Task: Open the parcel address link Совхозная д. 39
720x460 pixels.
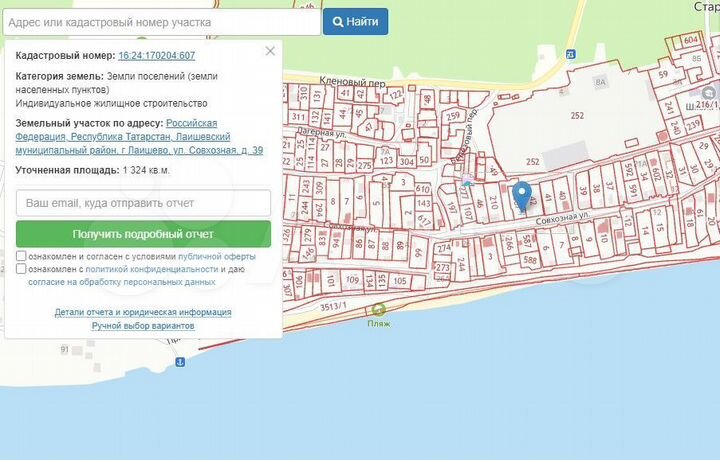Action: (x=139, y=137)
